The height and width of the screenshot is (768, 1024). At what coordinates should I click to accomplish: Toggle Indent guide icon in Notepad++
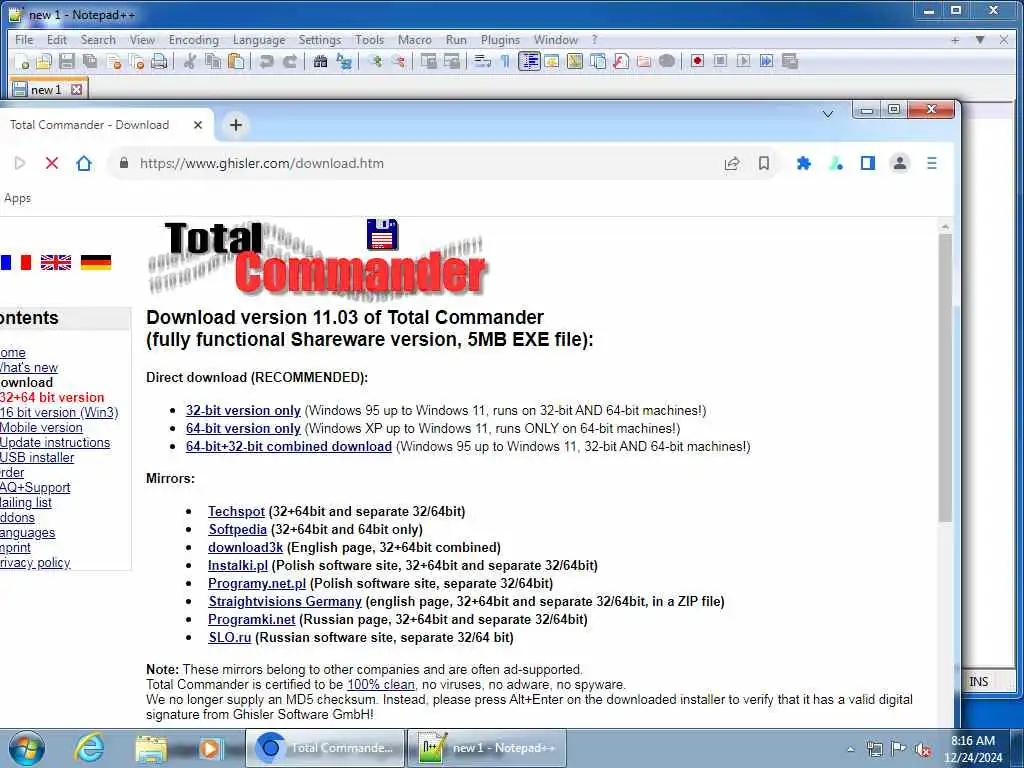click(x=529, y=61)
